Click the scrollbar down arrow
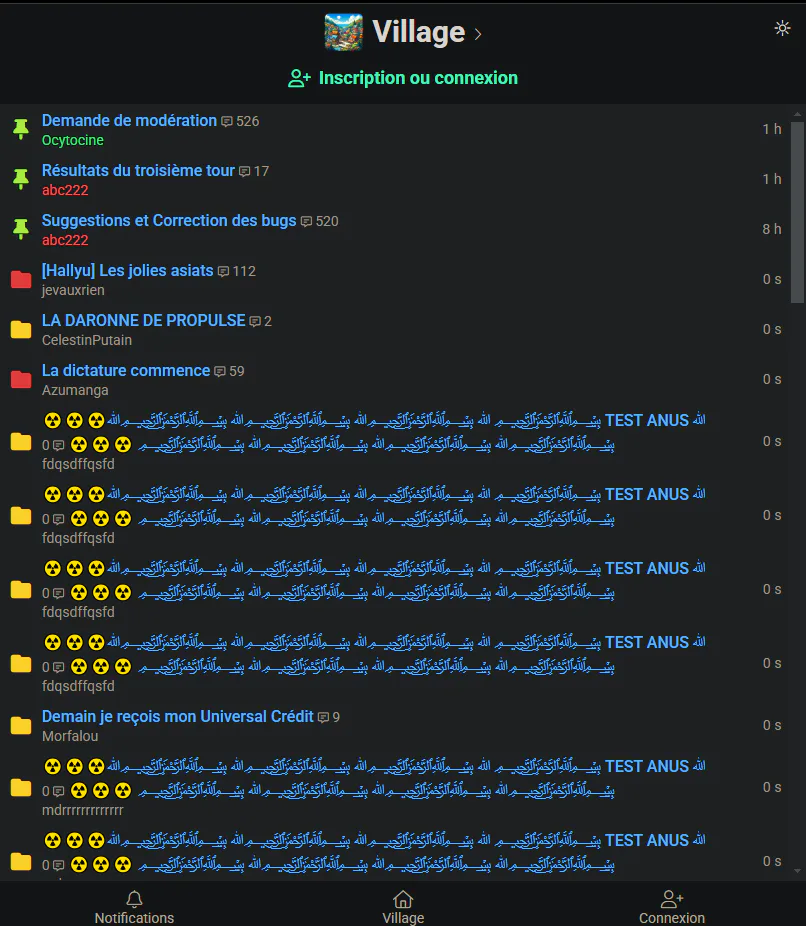Image resolution: width=806 pixels, height=926 pixels. [x=797, y=871]
